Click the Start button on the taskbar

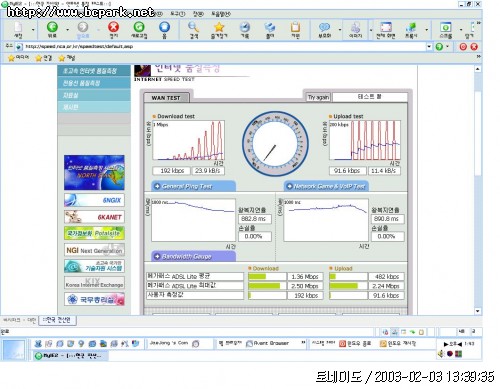(x=13, y=349)
